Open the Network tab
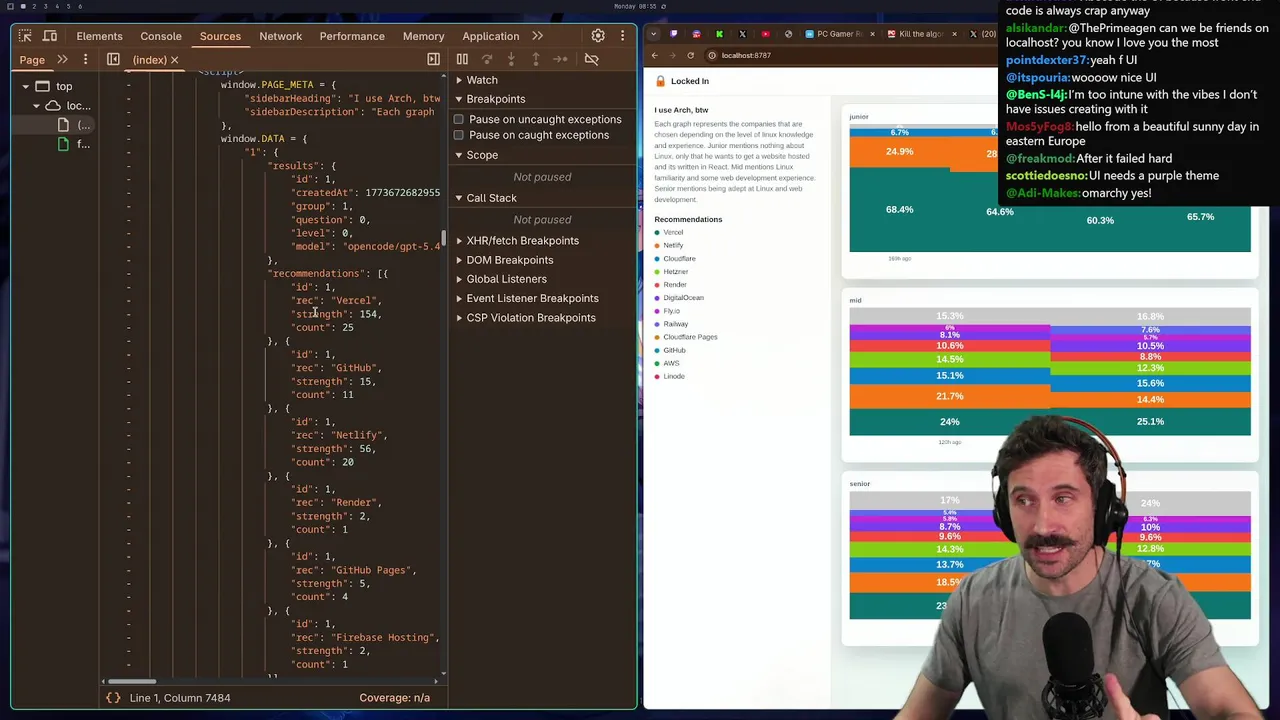1280x720 pixels. (x=281, y=36)
